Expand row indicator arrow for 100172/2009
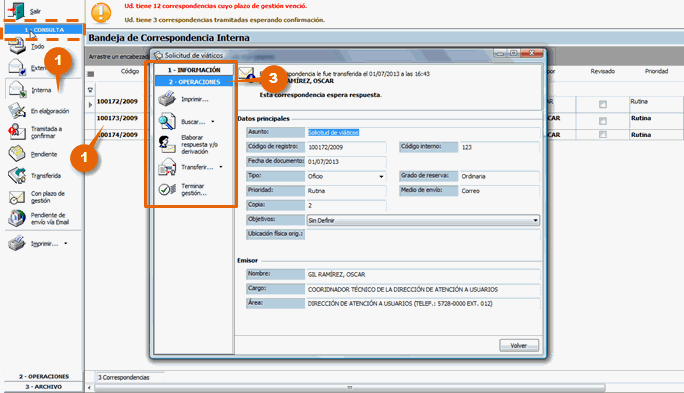Image resolution: width=684 pixels, height=393 pixels. 90,105
